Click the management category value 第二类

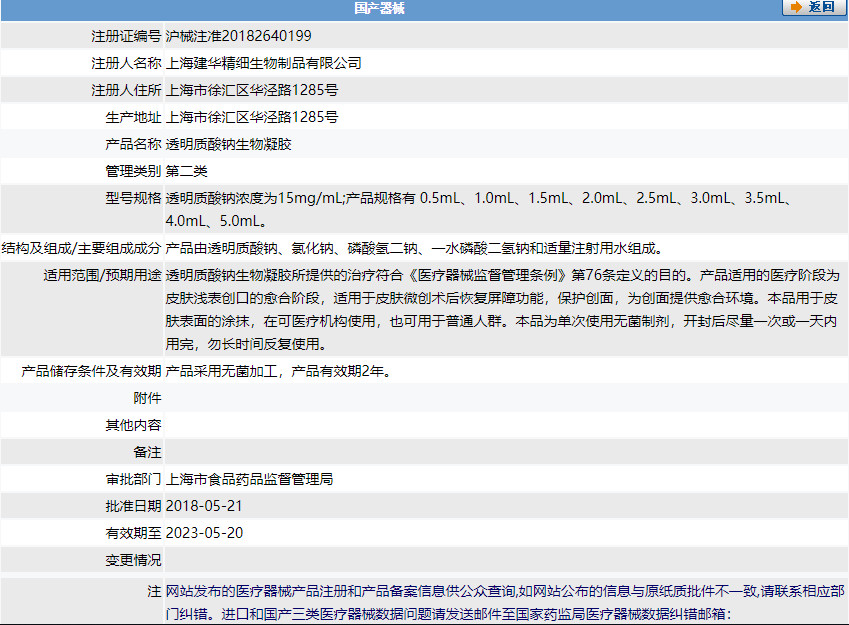(186, 171)
